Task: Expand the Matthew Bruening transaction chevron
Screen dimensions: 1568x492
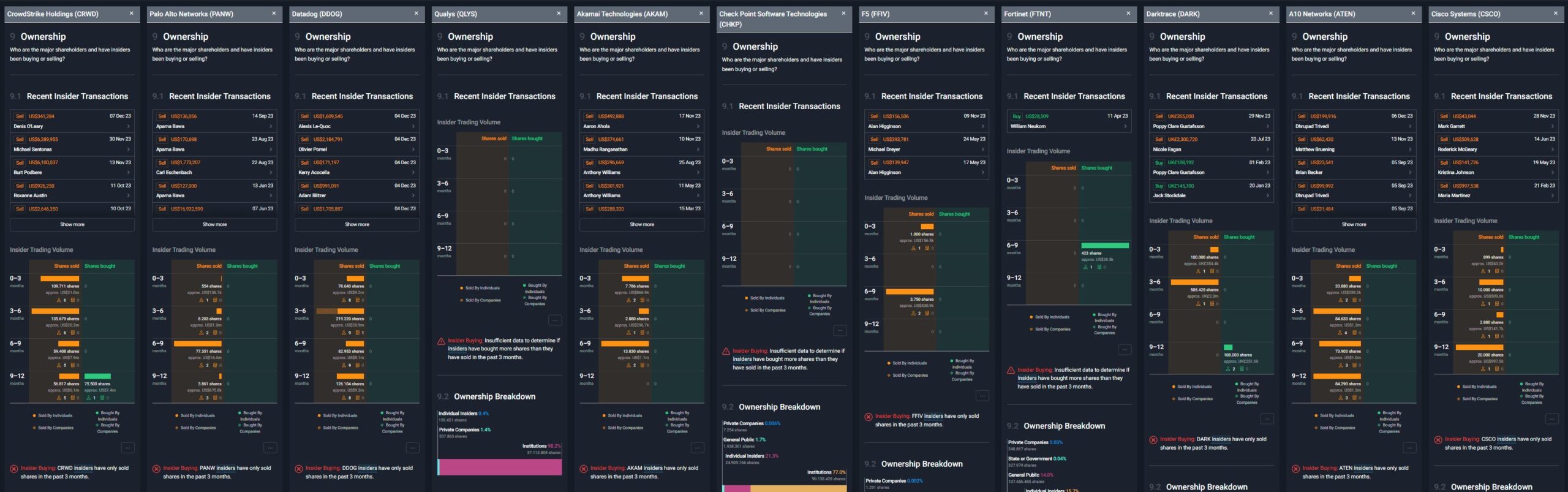Action: tap(1410, 149)
